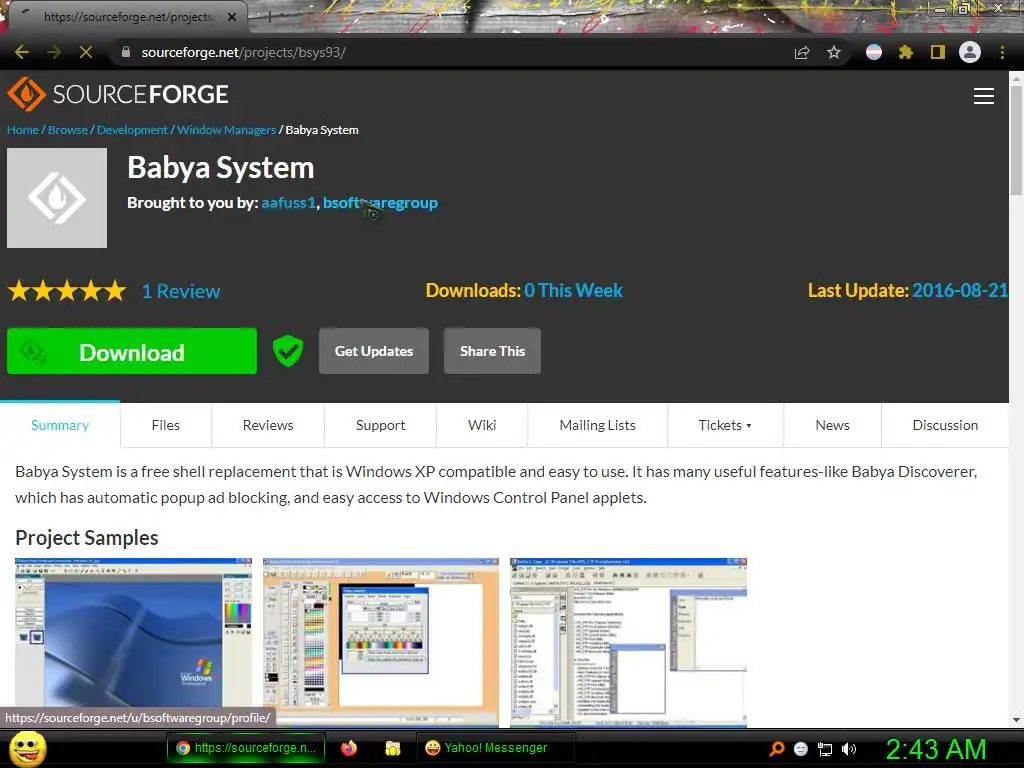
Task: Switch to the Reviews tab
Action: point(268,425)
